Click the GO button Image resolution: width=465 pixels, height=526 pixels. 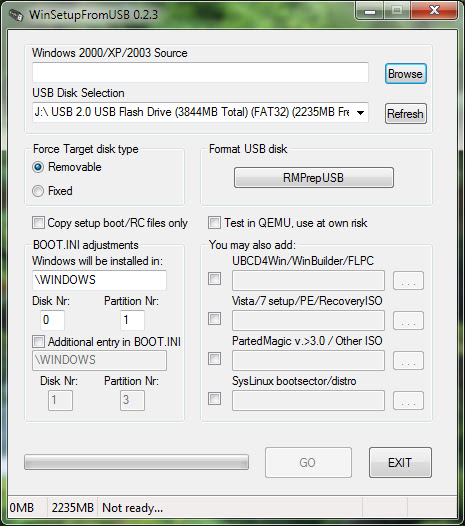308,463
